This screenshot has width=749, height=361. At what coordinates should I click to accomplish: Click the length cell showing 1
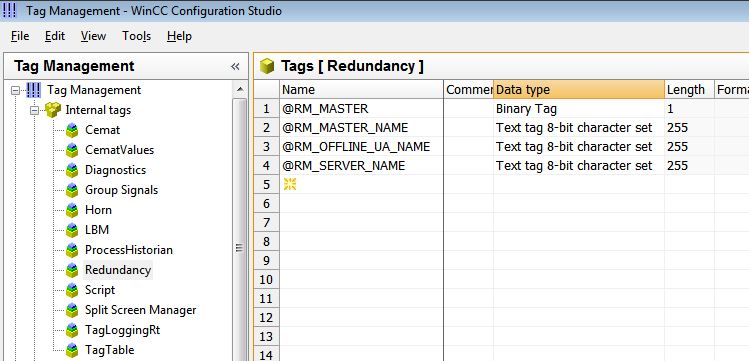click(689, 109)
